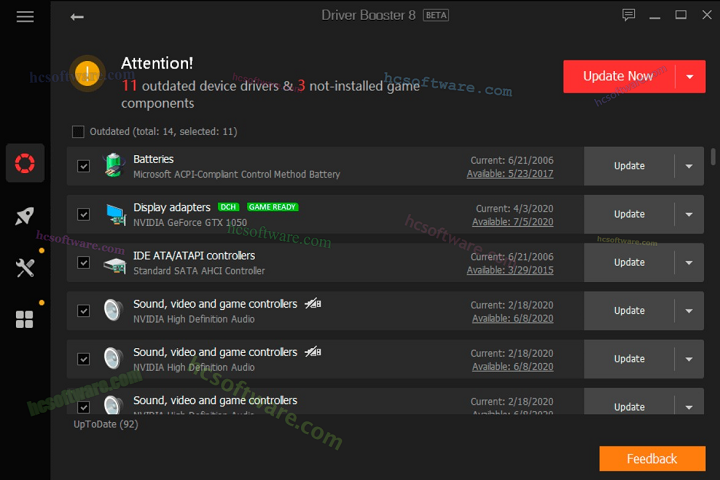Uncheck second NVIDIA High Definition Audio checkbox
720x480 pixels.
[x=84, y=359]
